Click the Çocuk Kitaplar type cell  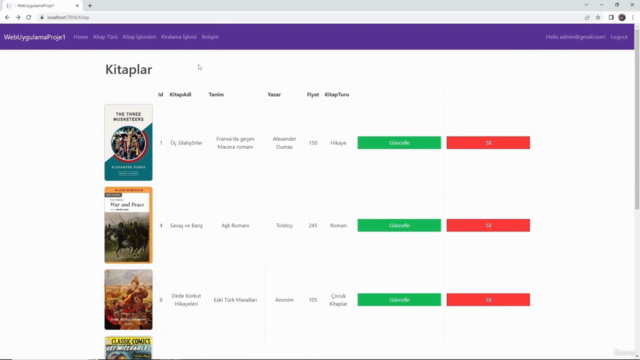click(x=338, y=300)
